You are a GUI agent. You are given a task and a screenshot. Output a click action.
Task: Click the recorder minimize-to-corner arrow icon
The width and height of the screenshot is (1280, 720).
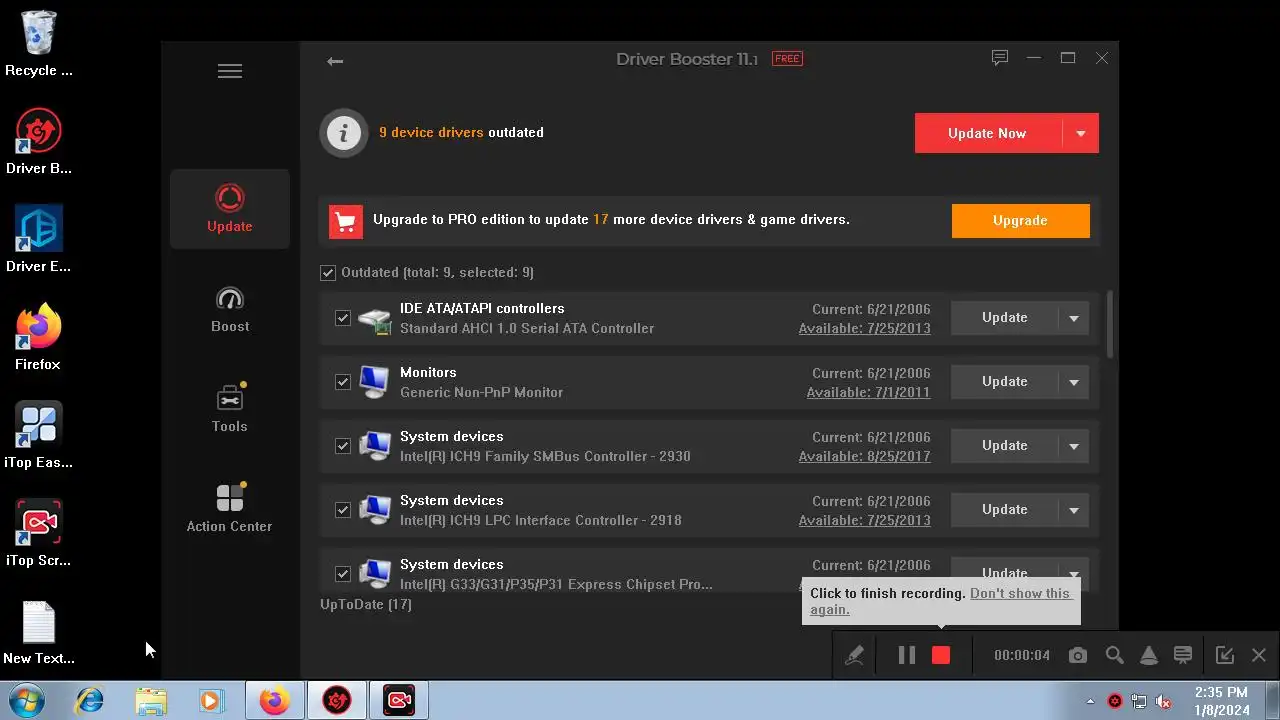coord(1224,655)
